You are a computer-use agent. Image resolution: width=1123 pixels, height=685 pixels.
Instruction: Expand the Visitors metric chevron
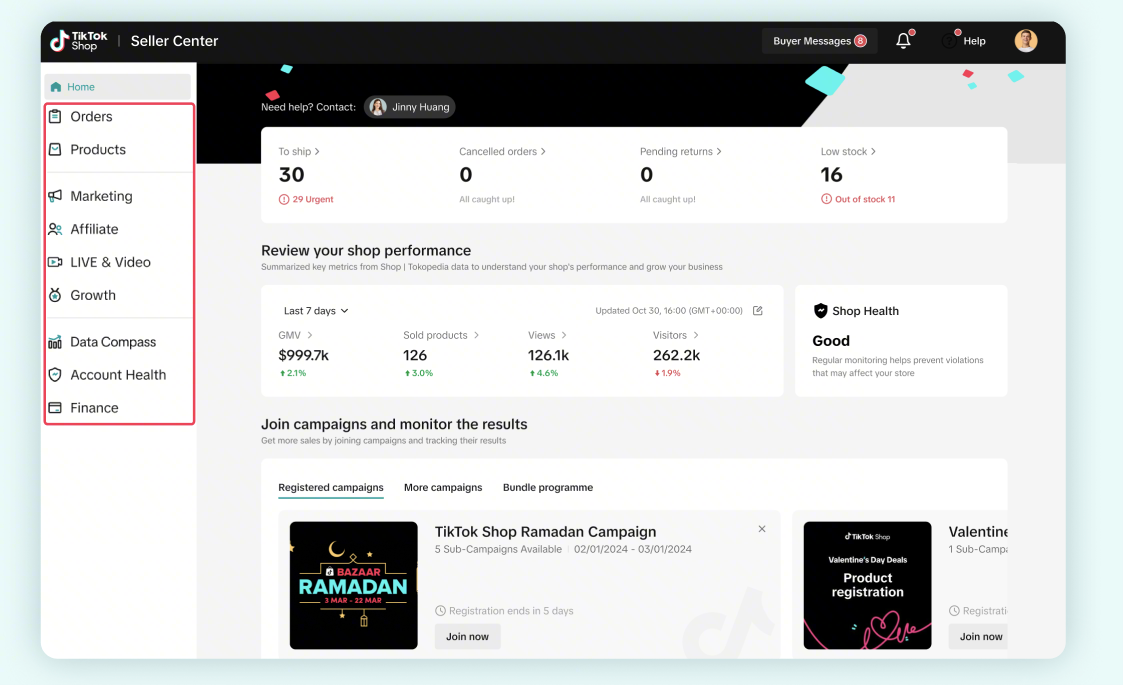coord(696,335)
